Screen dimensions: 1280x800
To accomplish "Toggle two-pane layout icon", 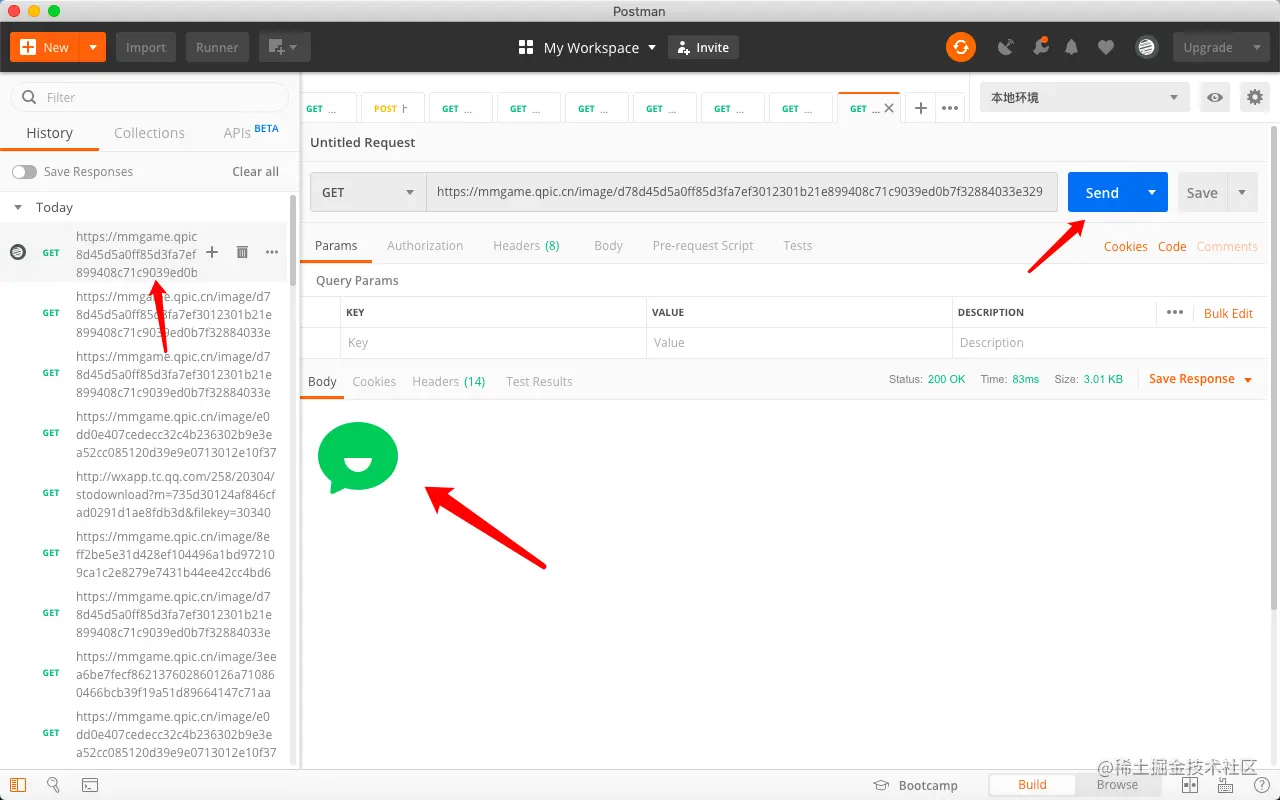I will coord(1190,785).
